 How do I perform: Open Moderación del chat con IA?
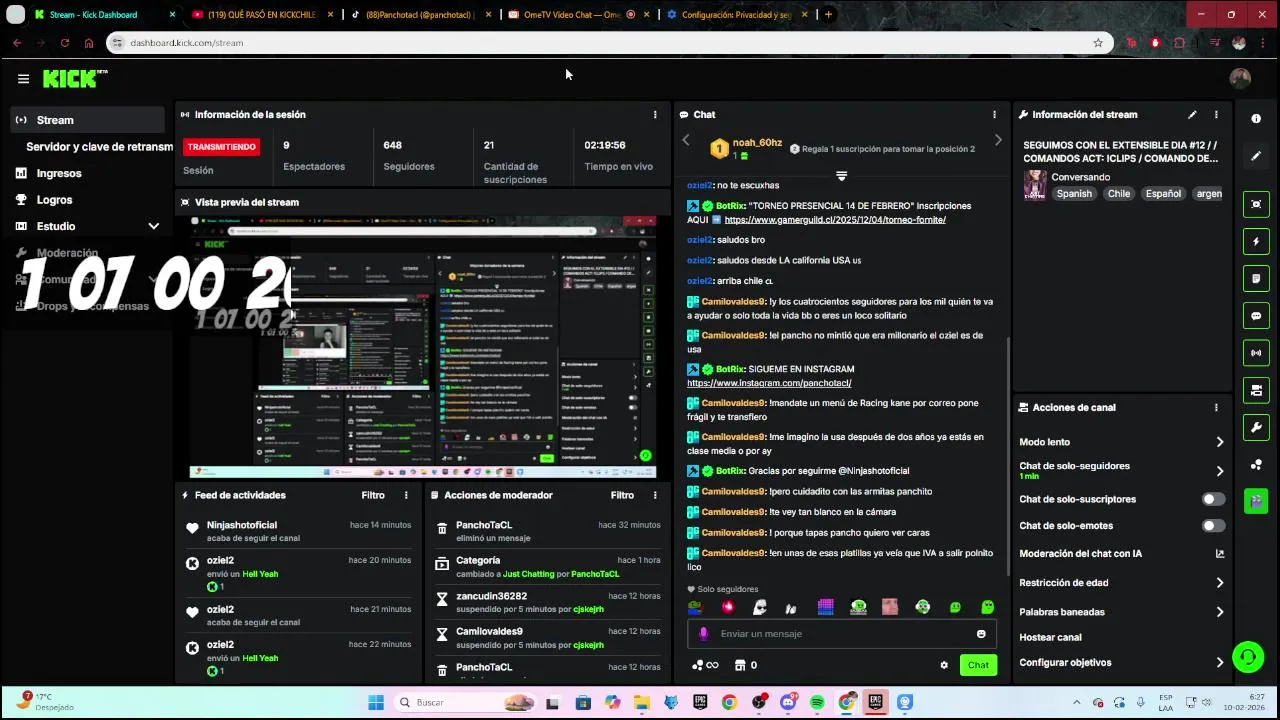pos(1121,553)
